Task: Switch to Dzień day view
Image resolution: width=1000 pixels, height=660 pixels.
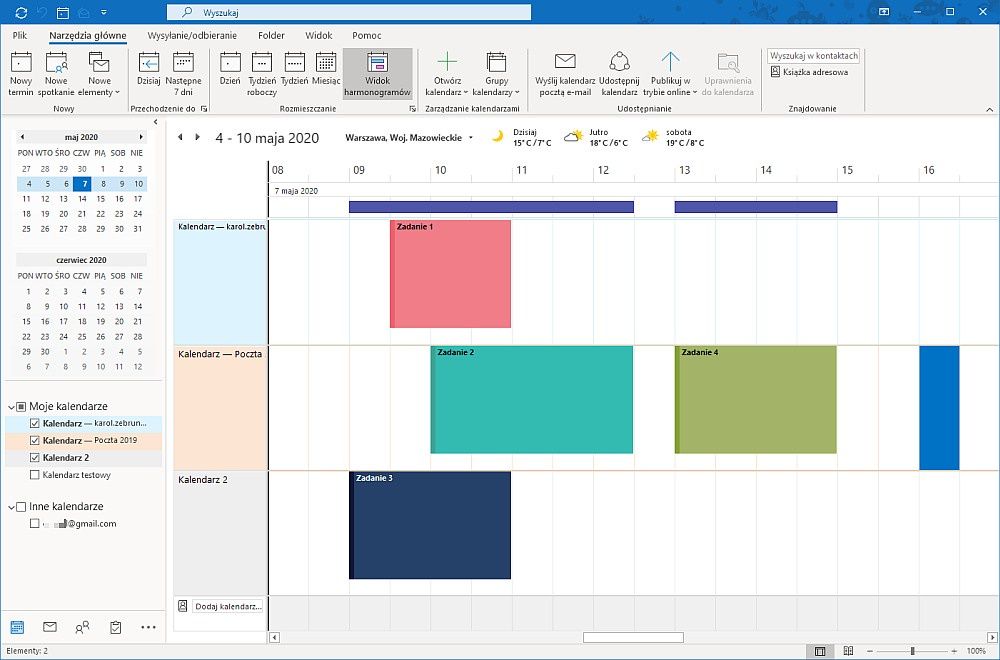Action: click(230, 69)
